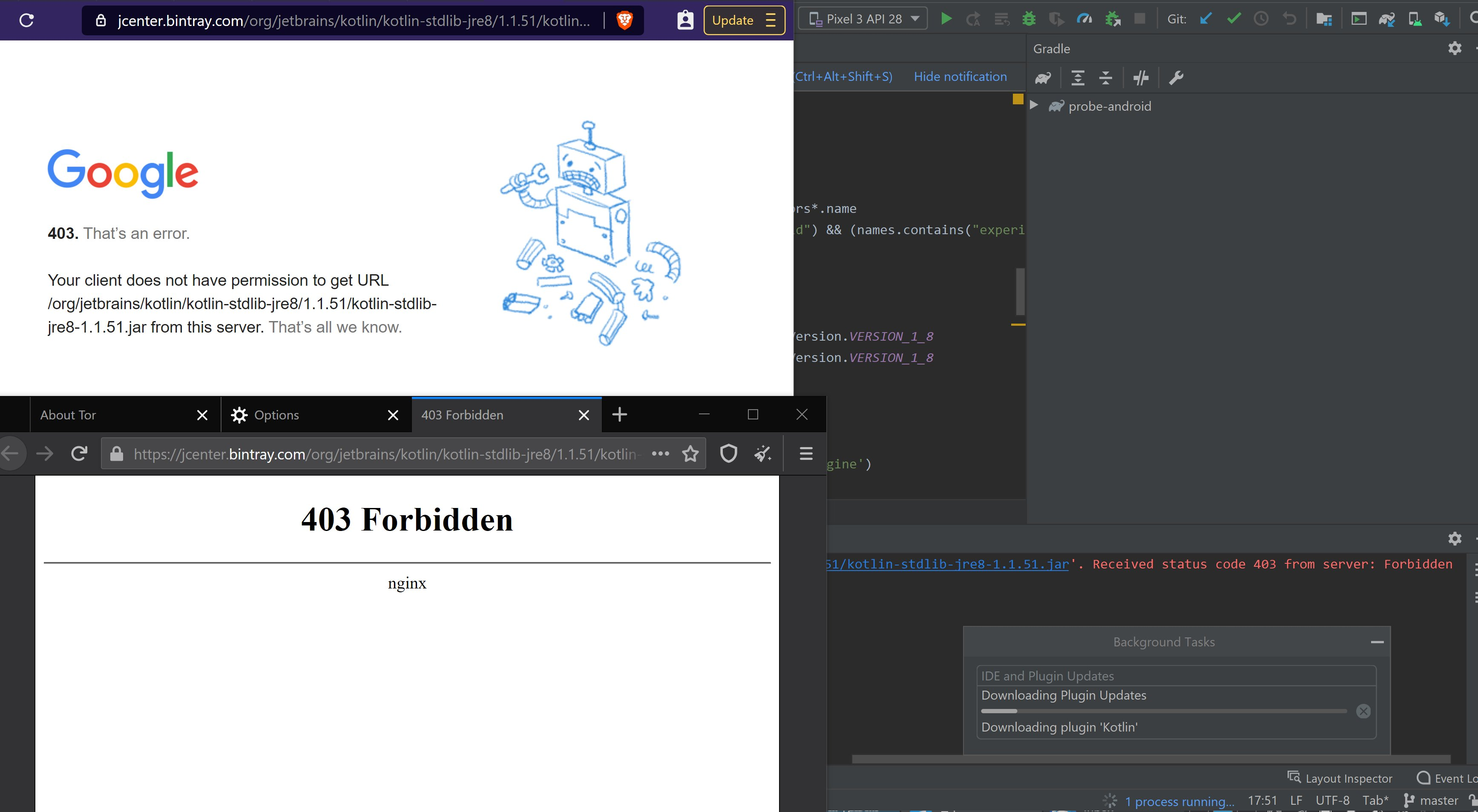Click Brave Shields lion icon
1478x812 pixels.
click(x=624, y=20)
